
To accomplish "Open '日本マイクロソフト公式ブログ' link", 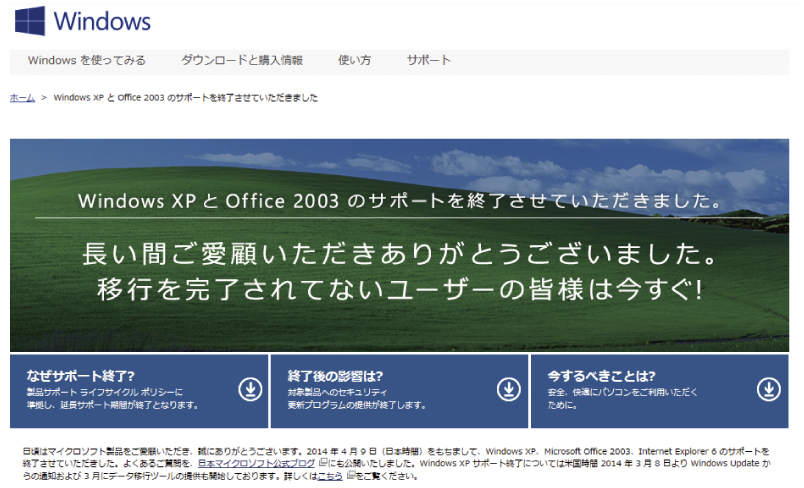I will [256, 463].
